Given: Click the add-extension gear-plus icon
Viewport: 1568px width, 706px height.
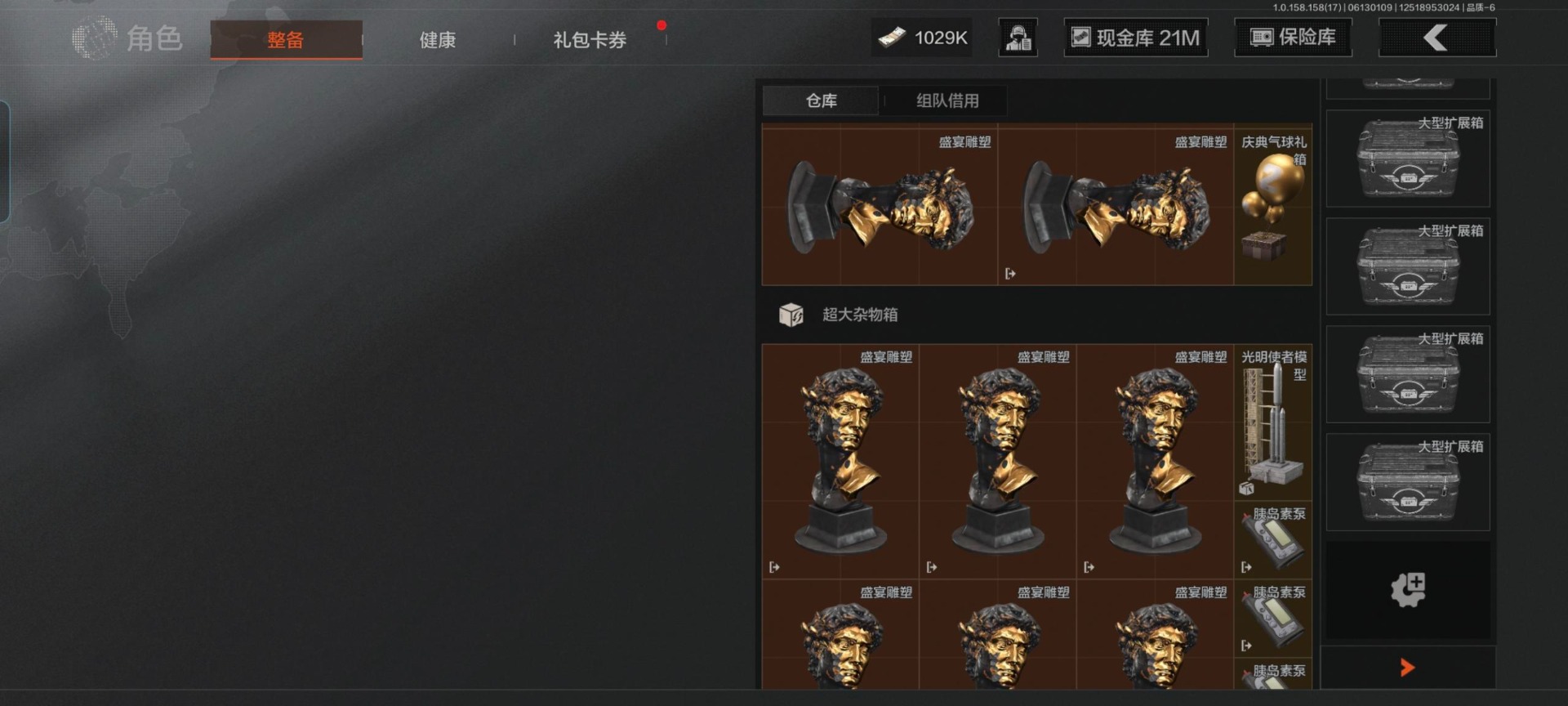Looking at the screenshot, I should 1408,589.
